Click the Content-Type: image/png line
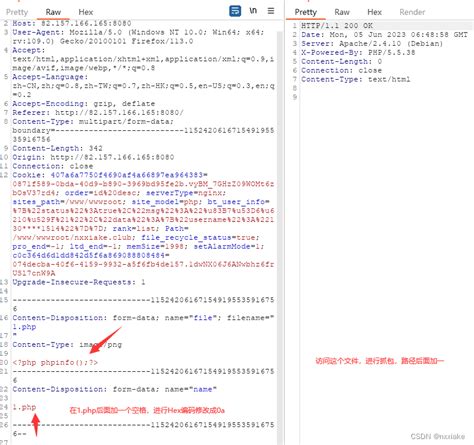Screen dimensions: 474x445 coord(67,345)
